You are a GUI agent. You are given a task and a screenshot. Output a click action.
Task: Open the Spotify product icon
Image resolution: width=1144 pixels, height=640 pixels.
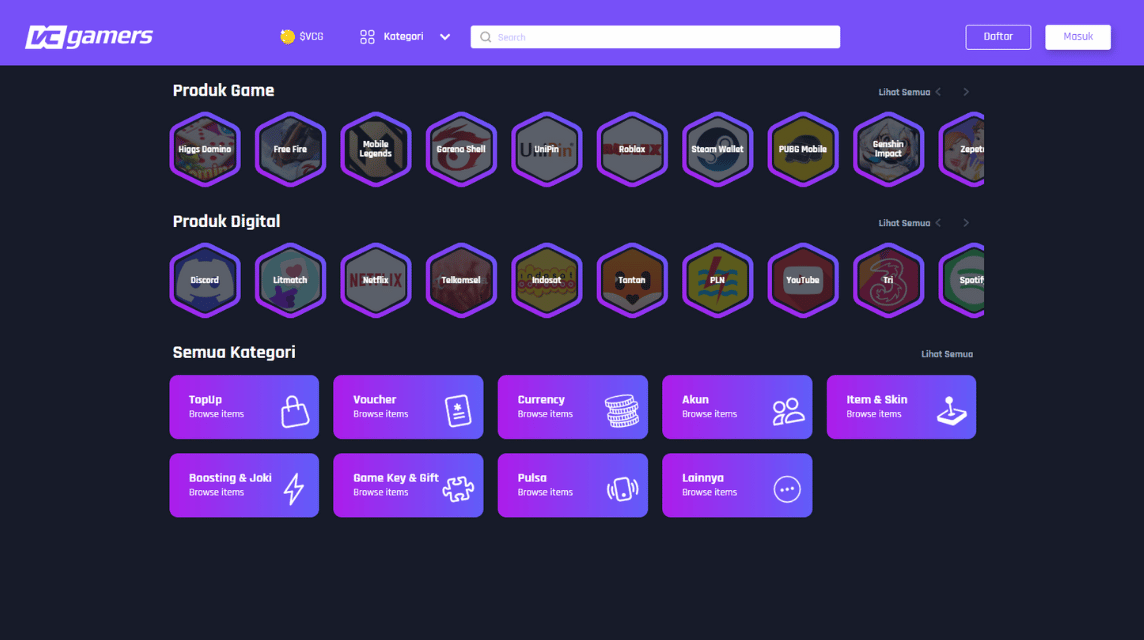[x=962, y=280]
